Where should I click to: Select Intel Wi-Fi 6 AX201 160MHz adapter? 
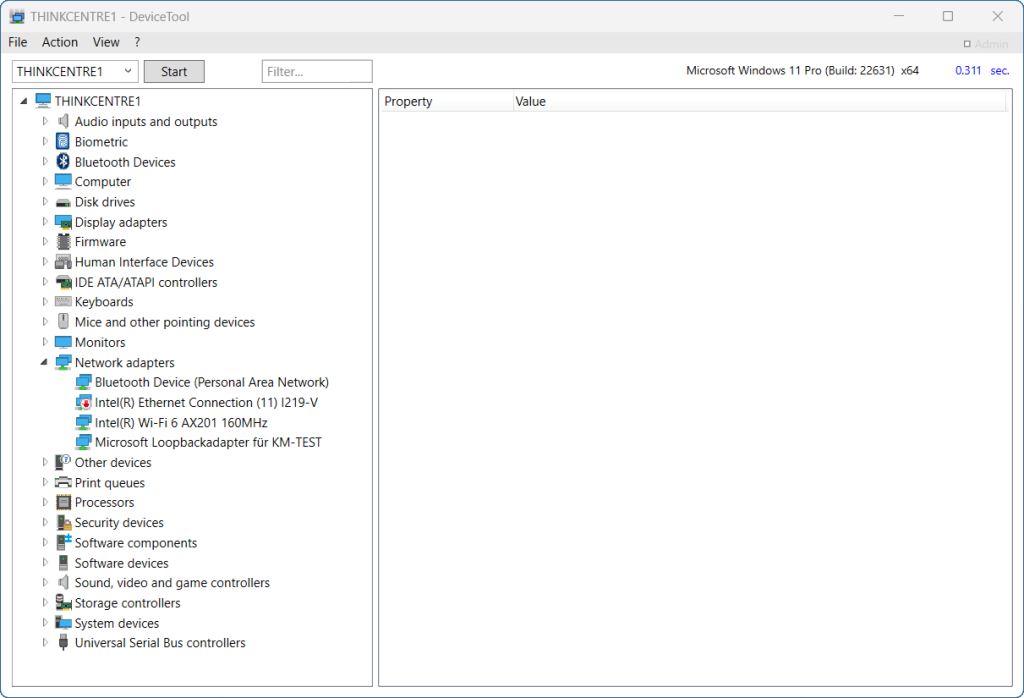(181, 422)
